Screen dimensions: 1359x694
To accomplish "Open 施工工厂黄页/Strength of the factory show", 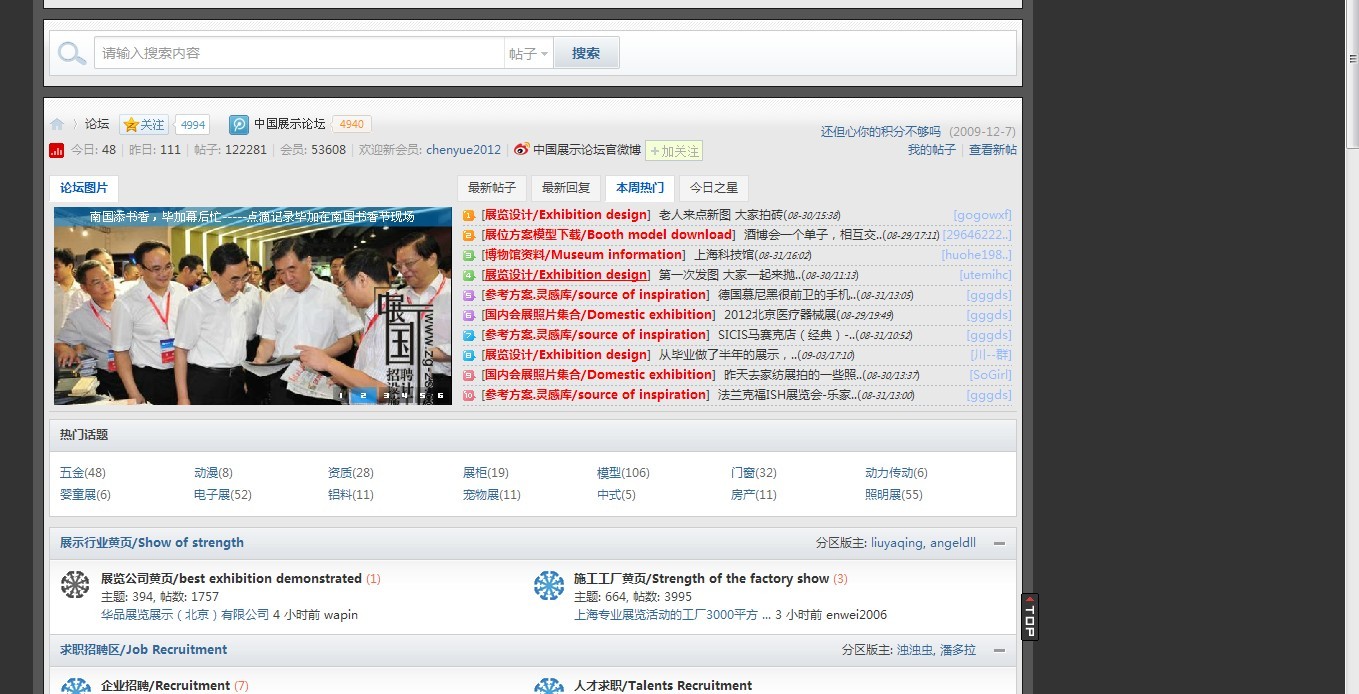I will pyautogui.click(x=701, y=578).
